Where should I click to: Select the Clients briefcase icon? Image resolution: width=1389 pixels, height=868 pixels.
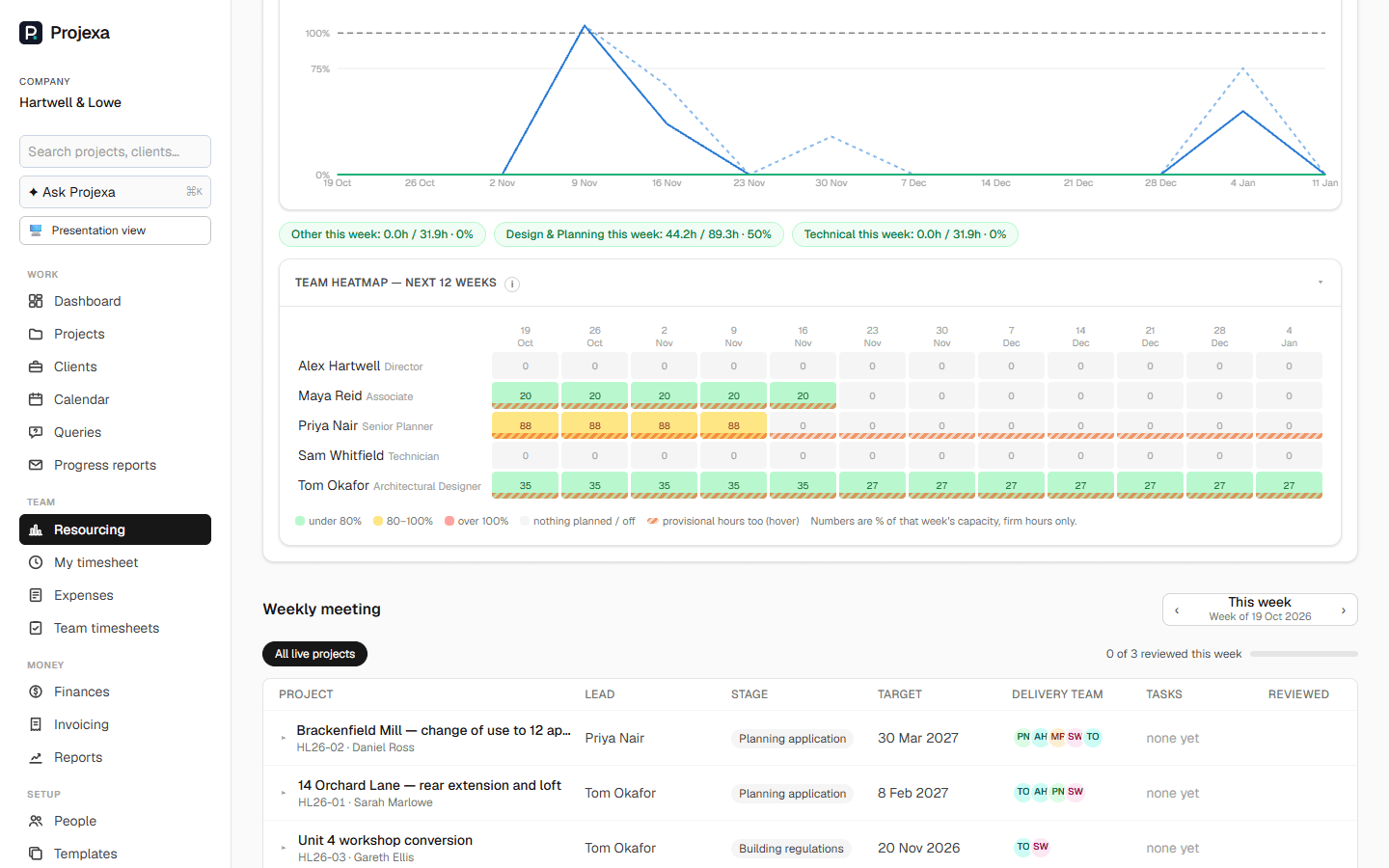pos(36,366)
